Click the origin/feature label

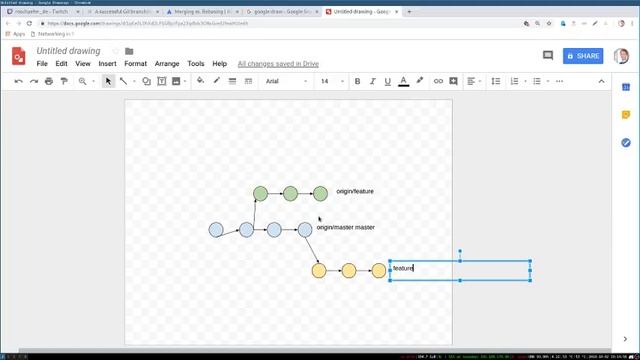(x=355, y=191)
